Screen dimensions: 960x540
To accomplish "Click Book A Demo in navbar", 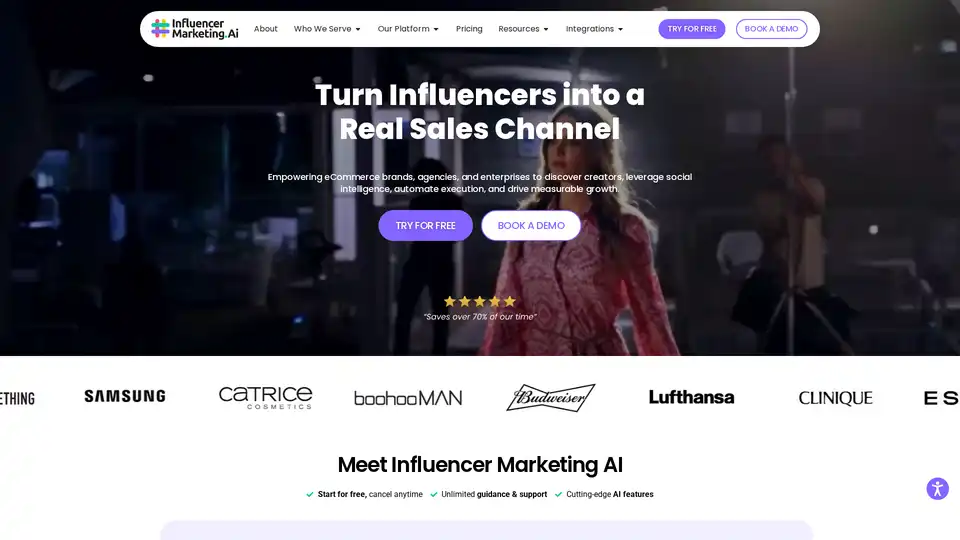I will (771, 29).
